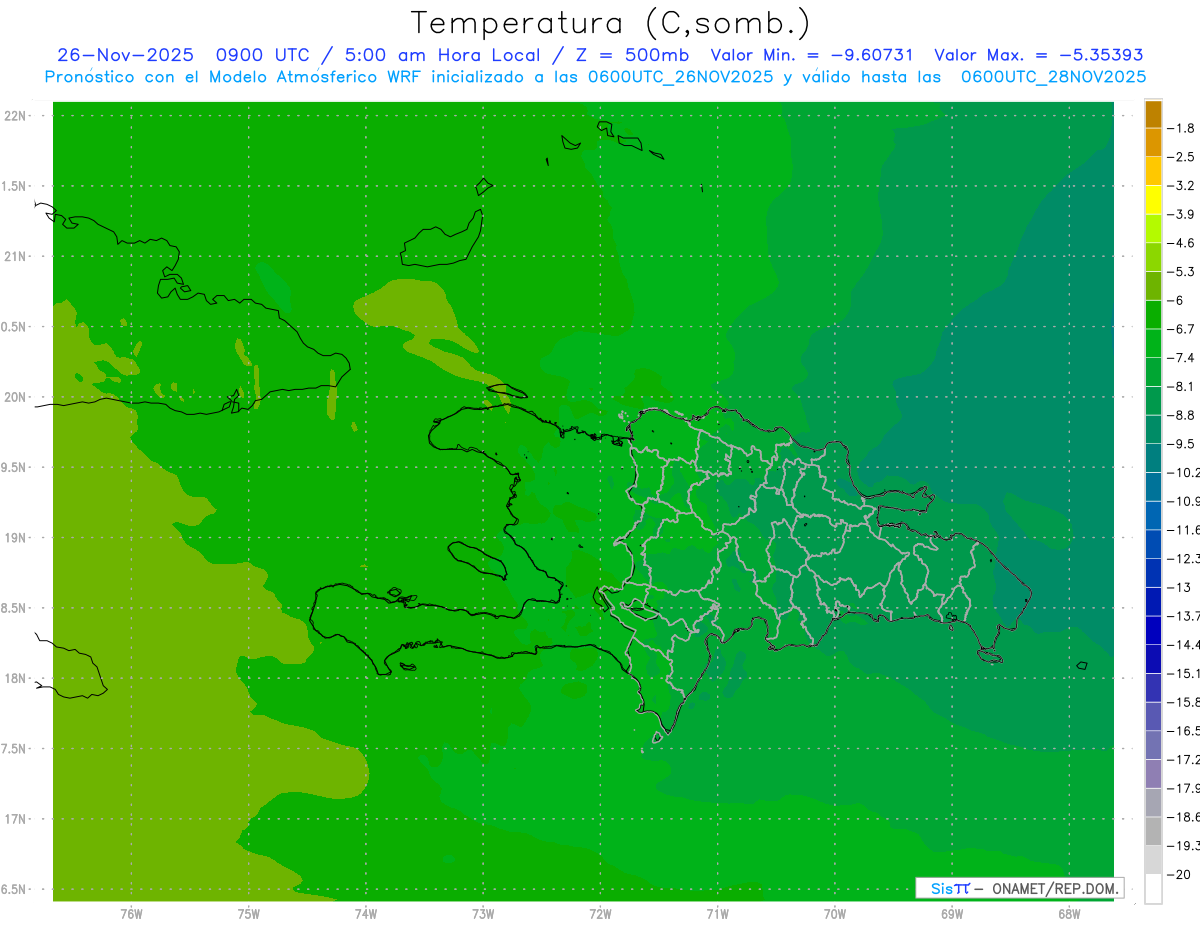This screenshot has width=1200, height=927.
Task: Select the '26-Nov-2025' date text
Action: coord(124,55)
